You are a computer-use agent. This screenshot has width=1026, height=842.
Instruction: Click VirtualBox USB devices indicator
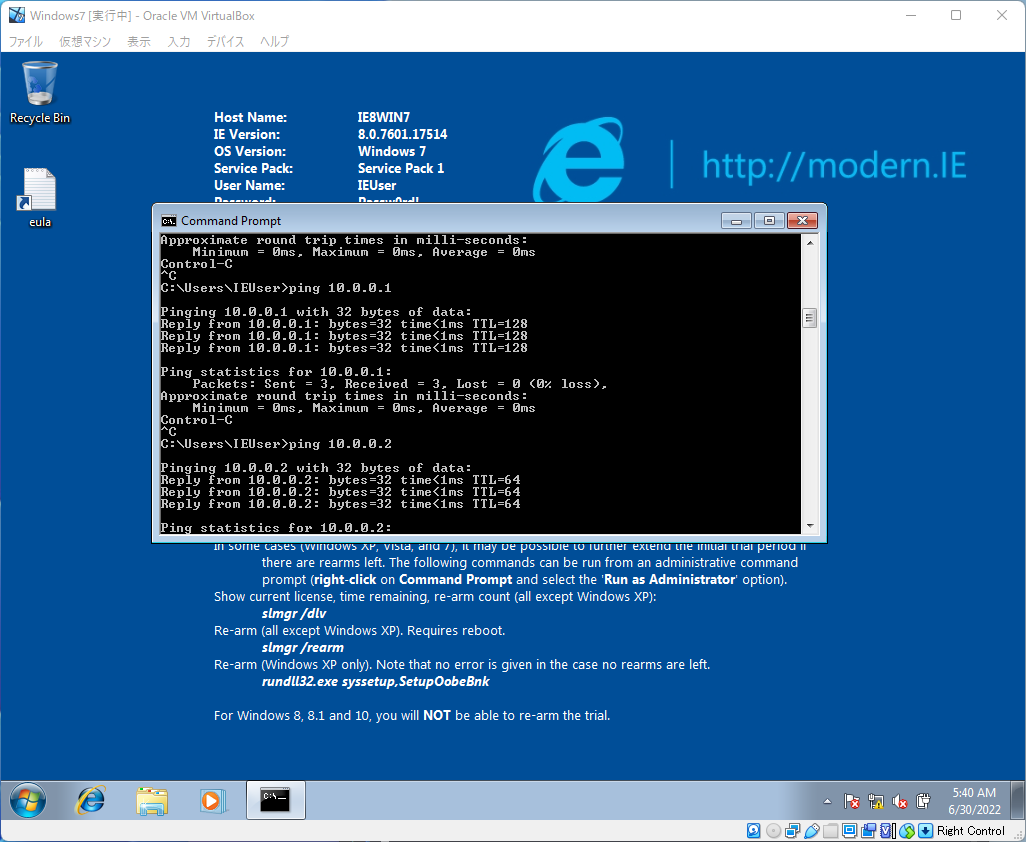[x=812, y=830]
